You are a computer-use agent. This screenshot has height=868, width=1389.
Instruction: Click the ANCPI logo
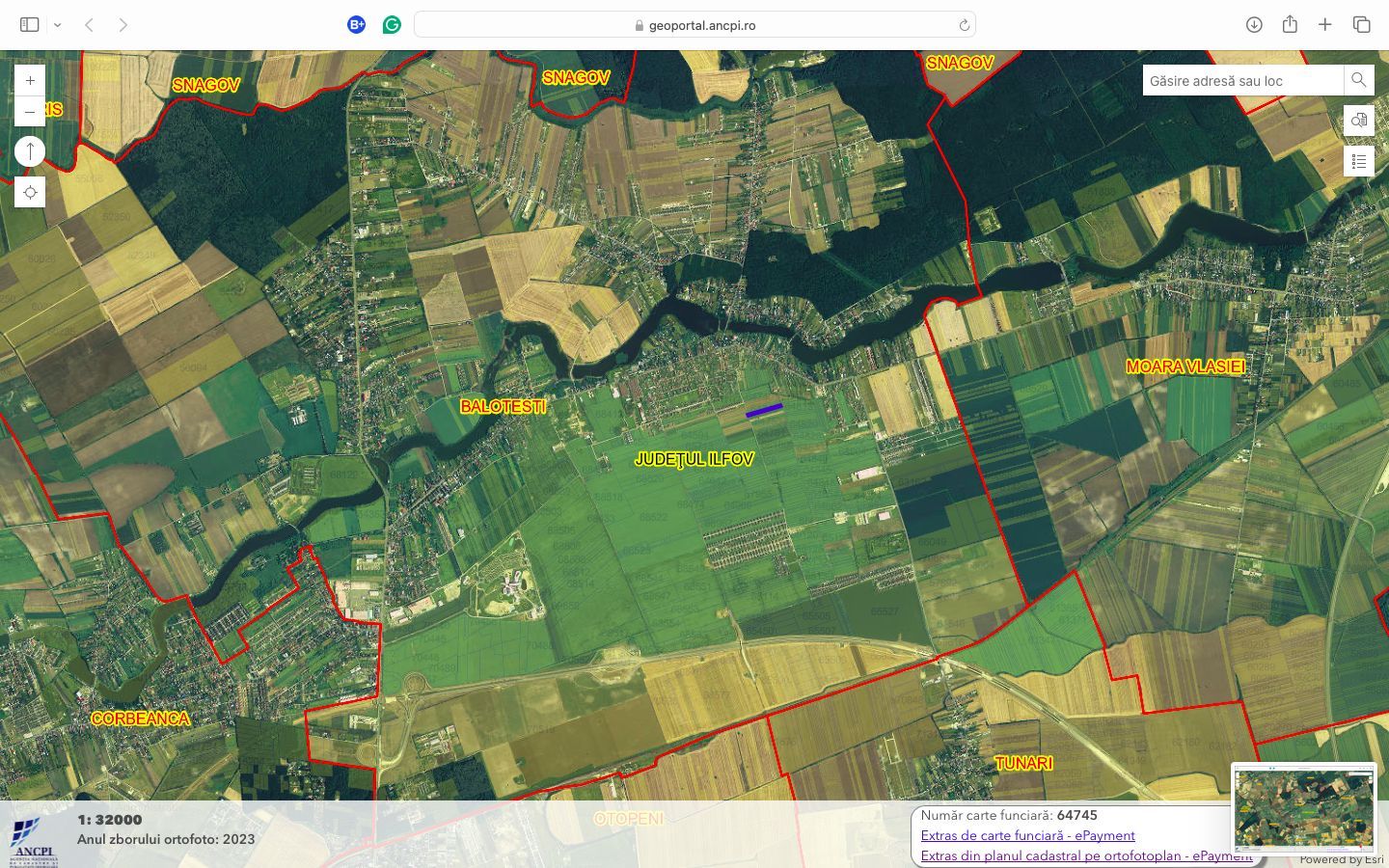click(36, 835)
